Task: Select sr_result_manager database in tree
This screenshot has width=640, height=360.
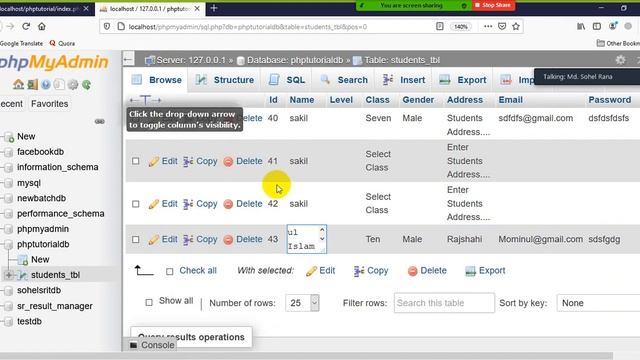Action: (x=55, y=306)
